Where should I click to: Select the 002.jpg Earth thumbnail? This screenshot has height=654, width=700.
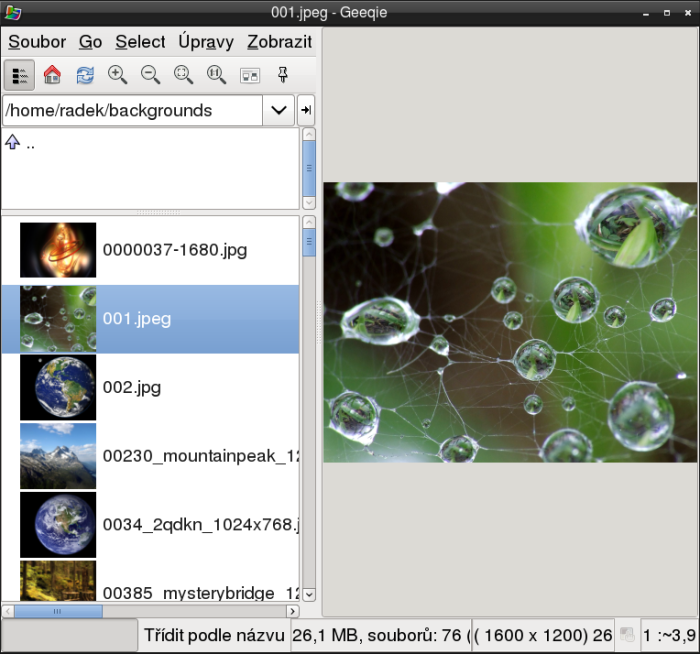tap(58, 387)
